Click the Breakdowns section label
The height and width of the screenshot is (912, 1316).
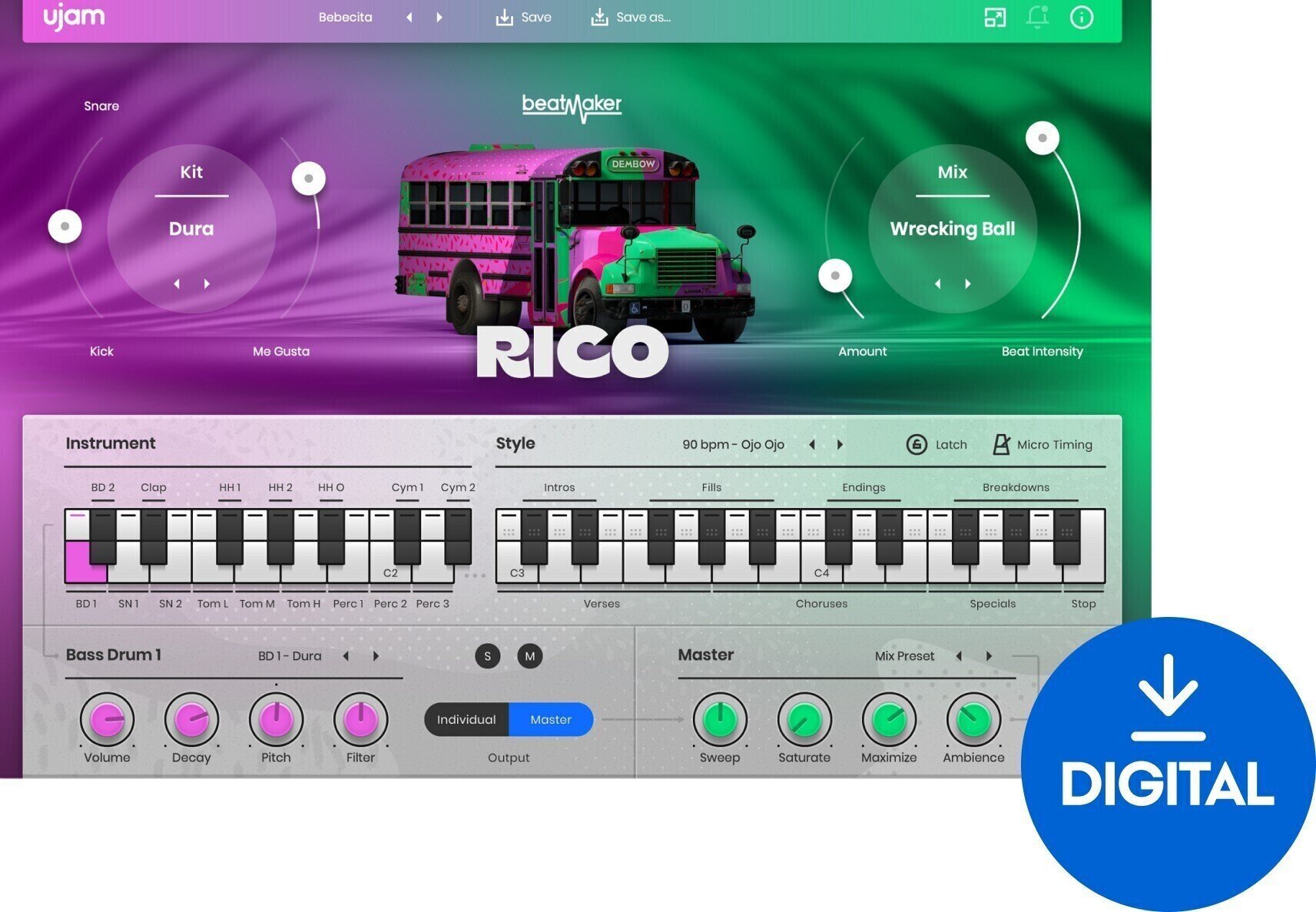point(1016,487)
